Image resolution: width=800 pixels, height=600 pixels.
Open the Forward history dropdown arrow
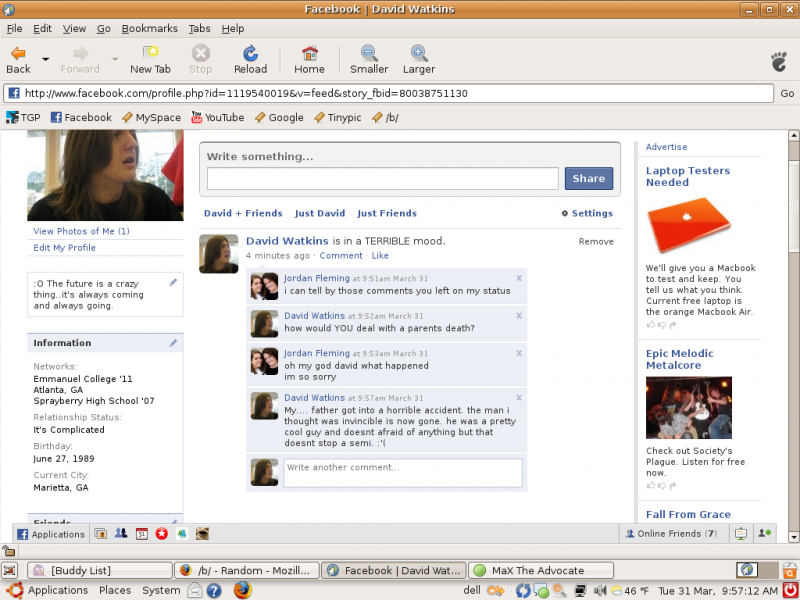[x=115, y=60]
